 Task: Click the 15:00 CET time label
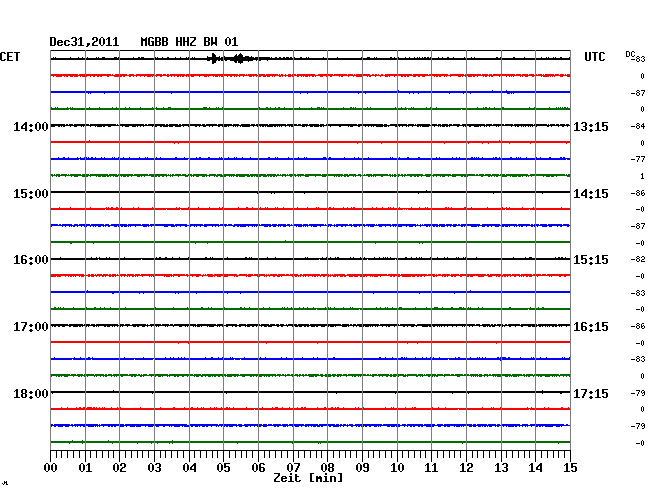pos(31,194)
